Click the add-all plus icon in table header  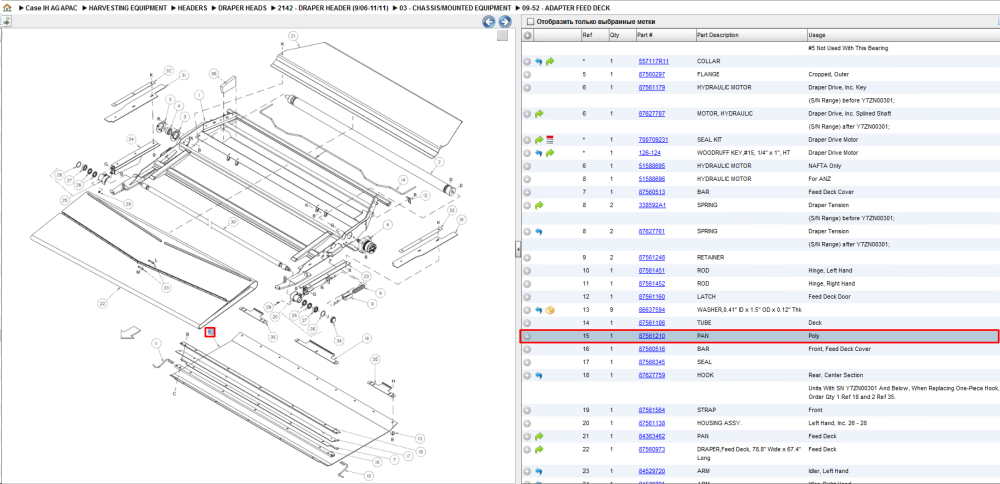[527, 35]
